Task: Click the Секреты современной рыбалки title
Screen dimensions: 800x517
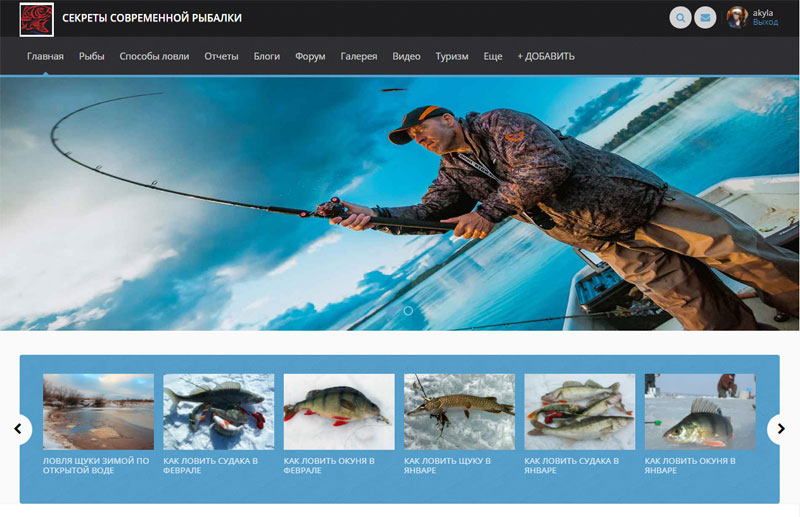Action: point(152,18)
